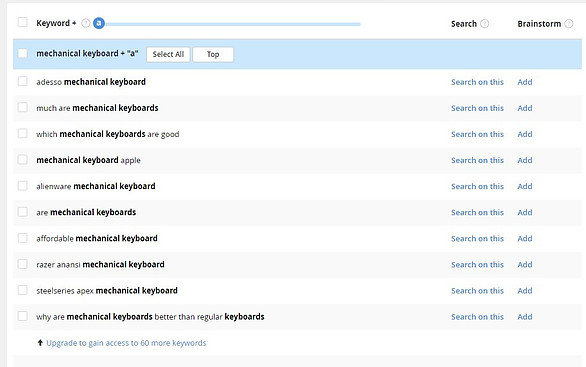Click help icon next to Keyword +
The image size is (586, 367).
[x=86, y=23]
